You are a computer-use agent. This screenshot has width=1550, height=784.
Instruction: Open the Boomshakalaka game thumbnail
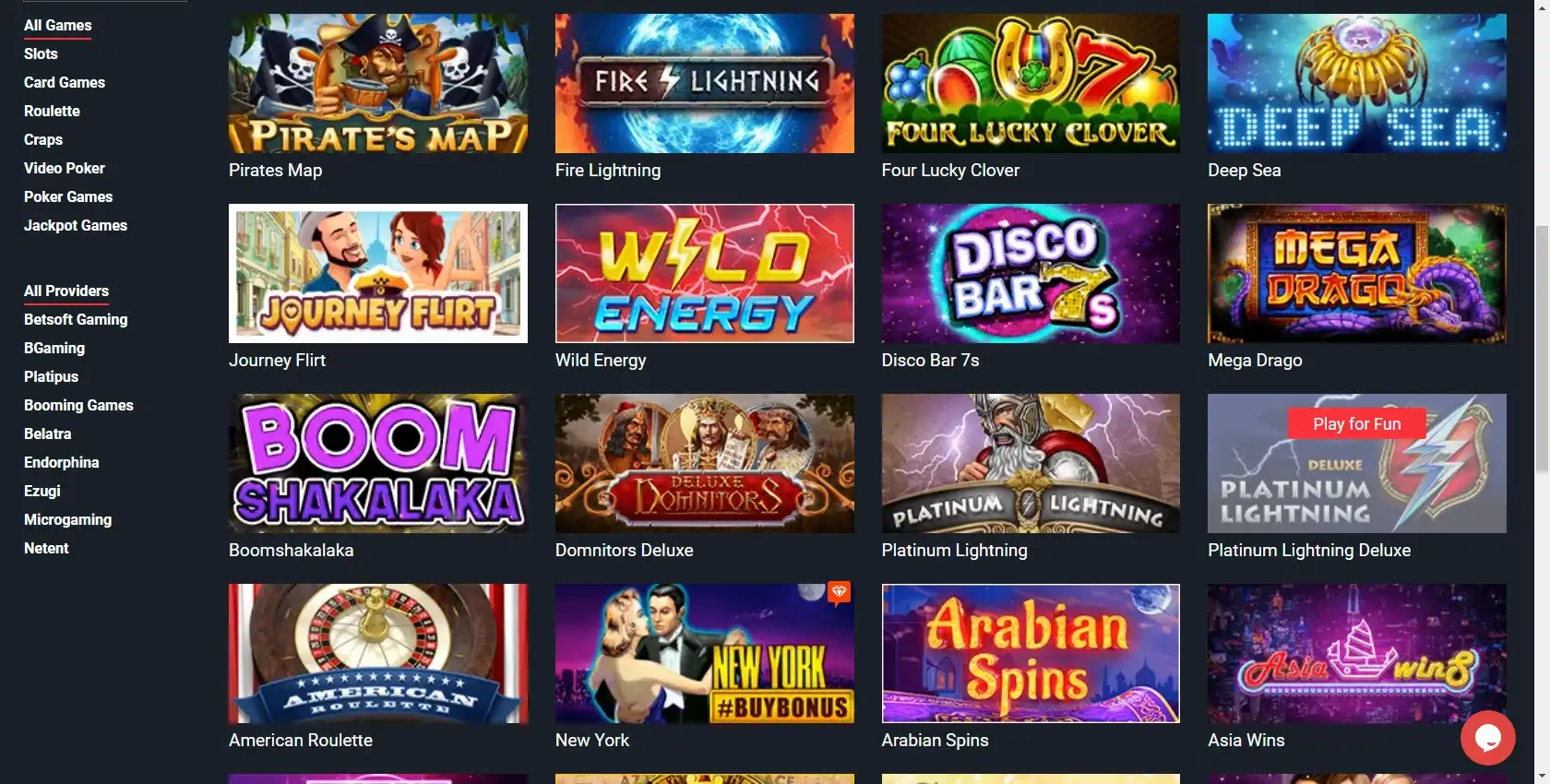point(378,463)
